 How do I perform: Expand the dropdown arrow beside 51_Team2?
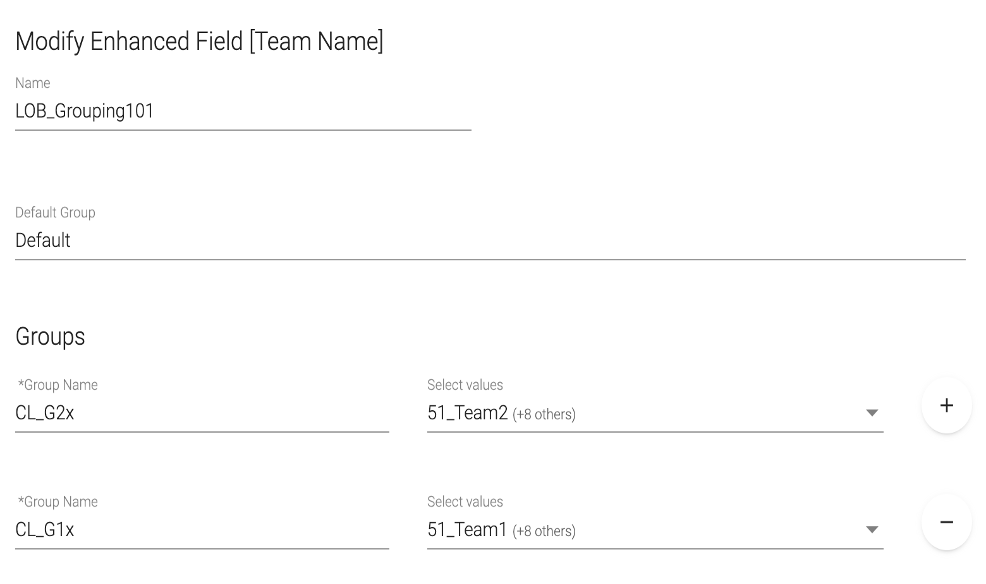(871, 413)
